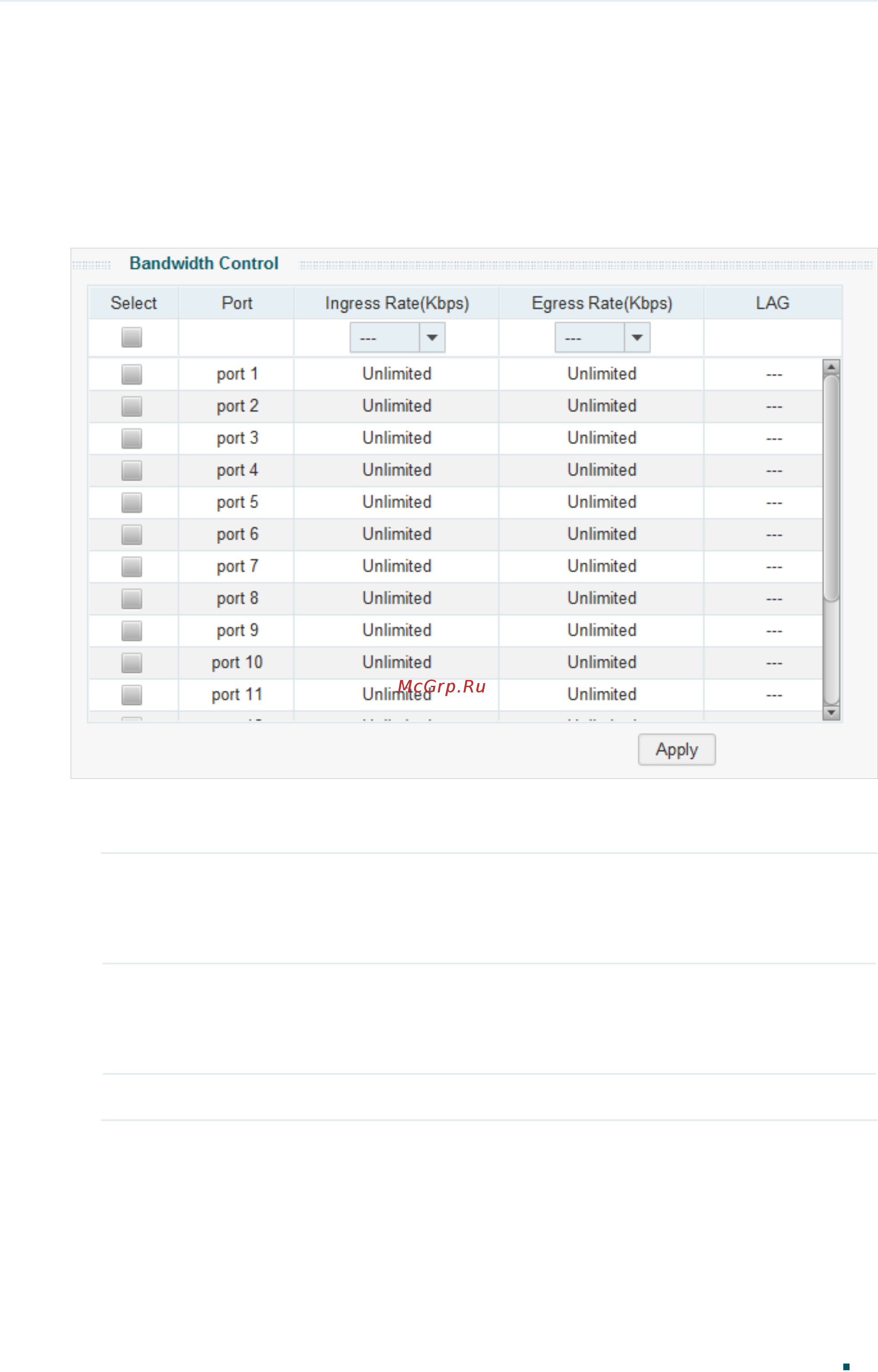Tick the port 4 checkbox
Viewport: 878px width, 1372px height.
pyautogui.click(x=132, y=471)
